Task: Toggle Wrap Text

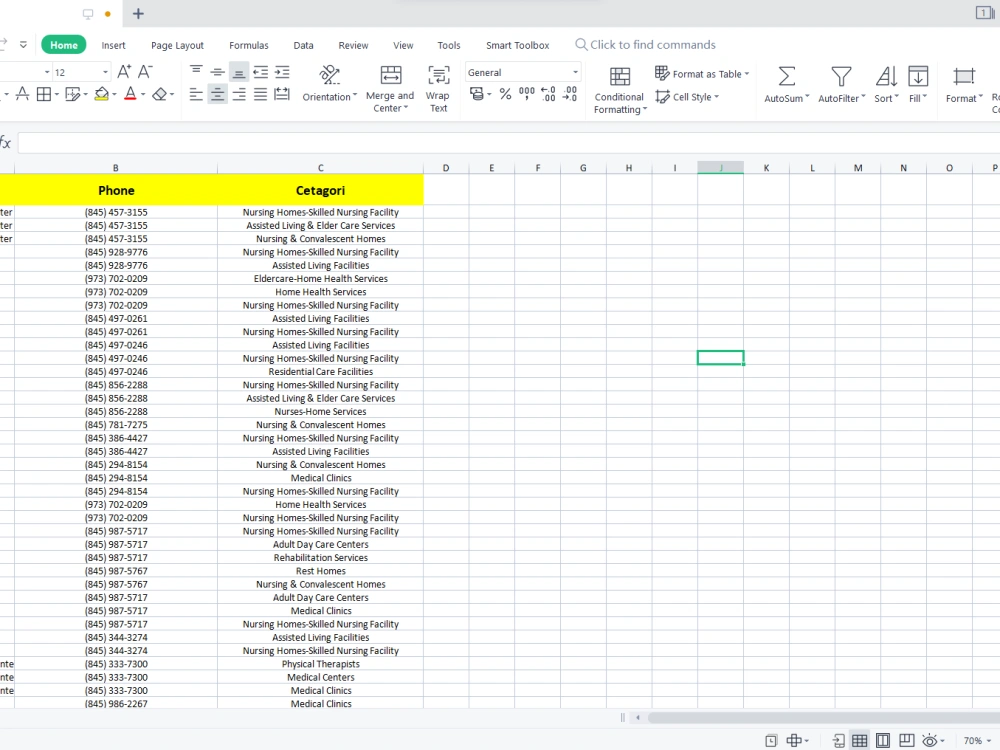Action: pyautogui.click(x=438, y=88)
